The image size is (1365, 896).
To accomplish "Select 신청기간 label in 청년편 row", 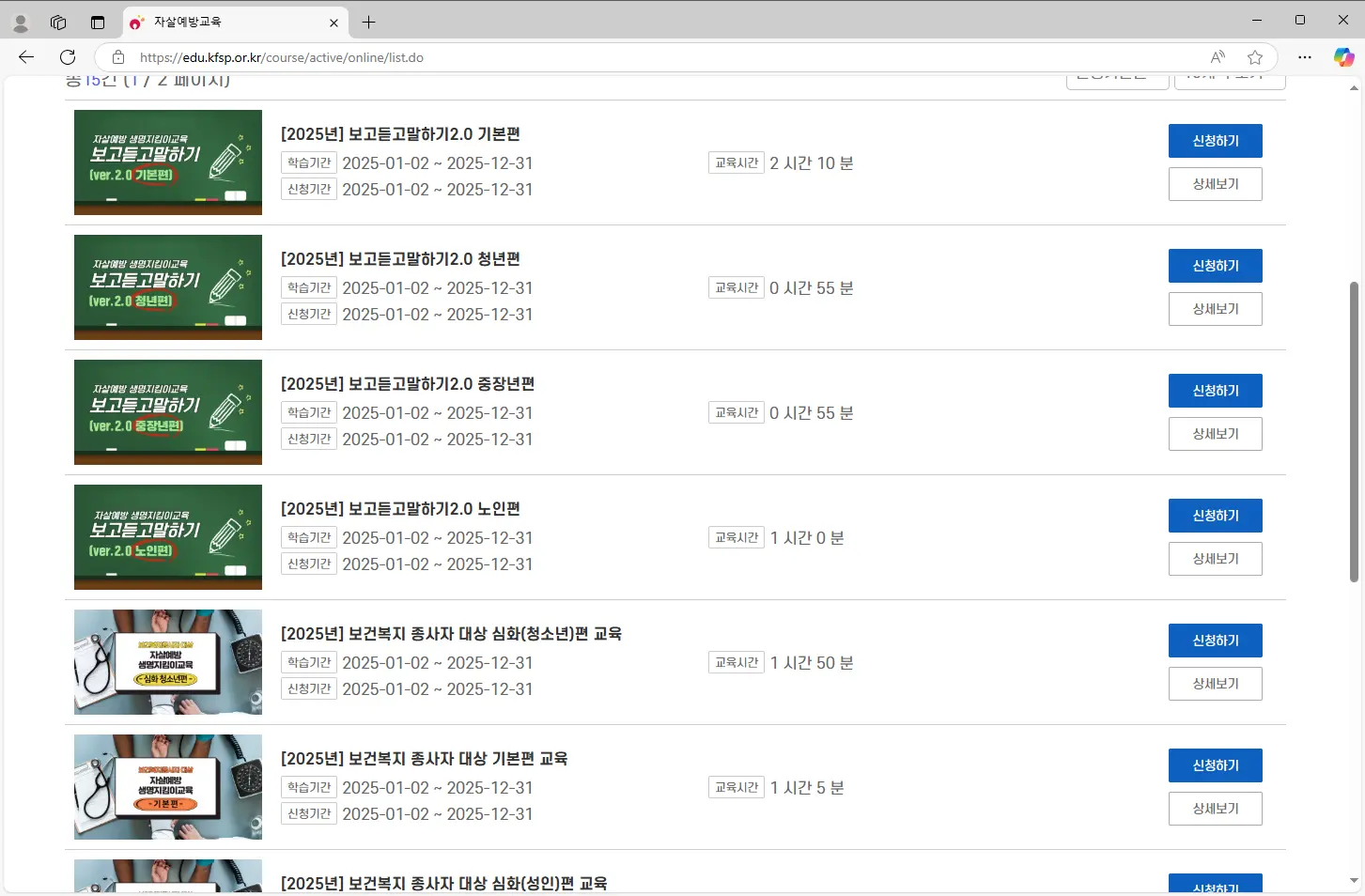I will click(309, 315).
